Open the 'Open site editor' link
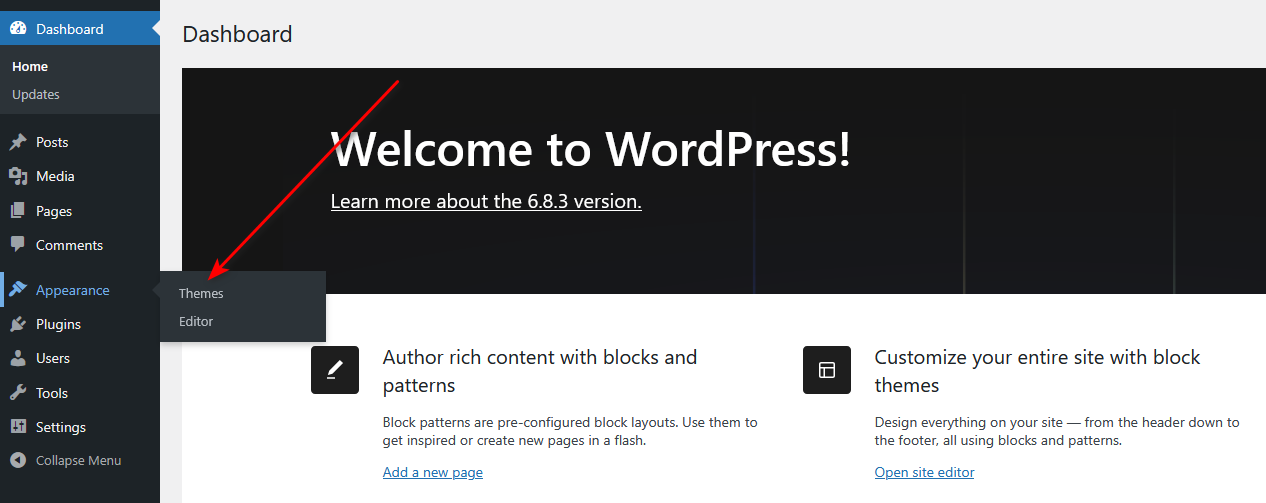This screenshot has width=1266, height=503. (924, 472)
